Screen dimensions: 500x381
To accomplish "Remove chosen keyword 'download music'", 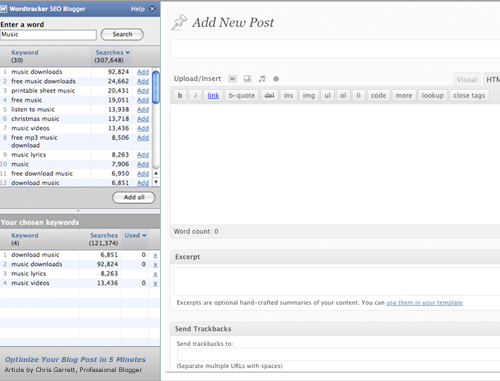I will 155,256.
